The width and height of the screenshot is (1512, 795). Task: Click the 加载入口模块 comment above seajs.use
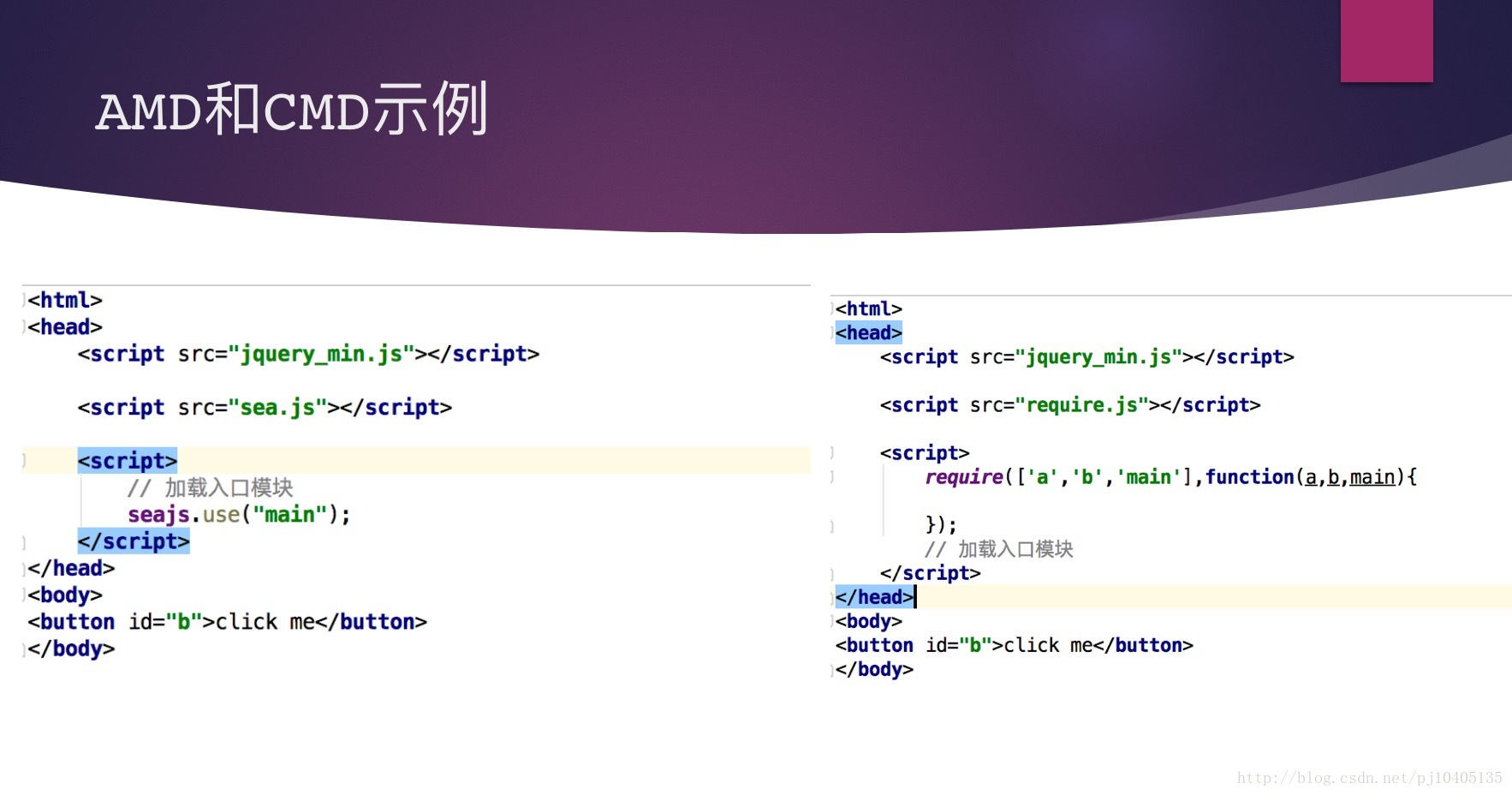pyautogui.click(x=210, y=487)
